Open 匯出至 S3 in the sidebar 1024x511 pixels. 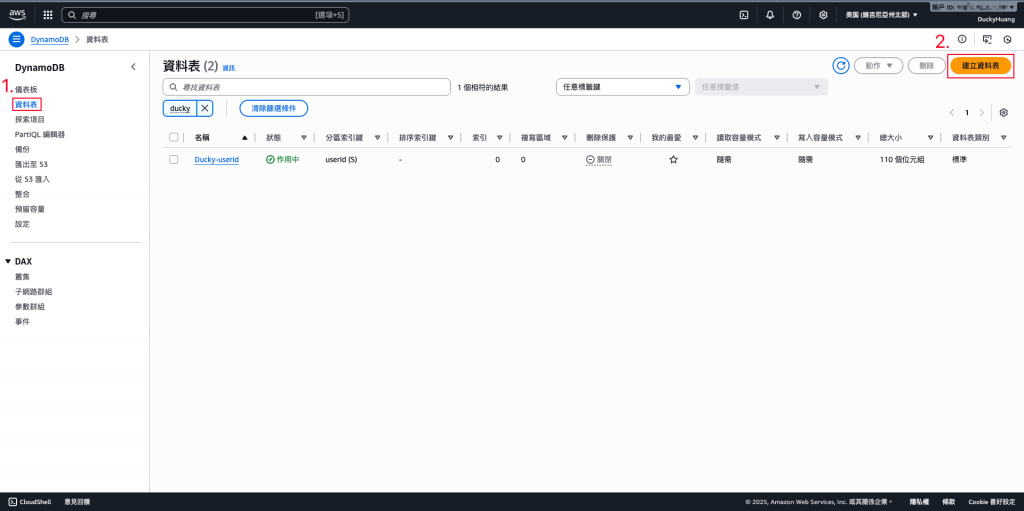click(x=31, y=164)
